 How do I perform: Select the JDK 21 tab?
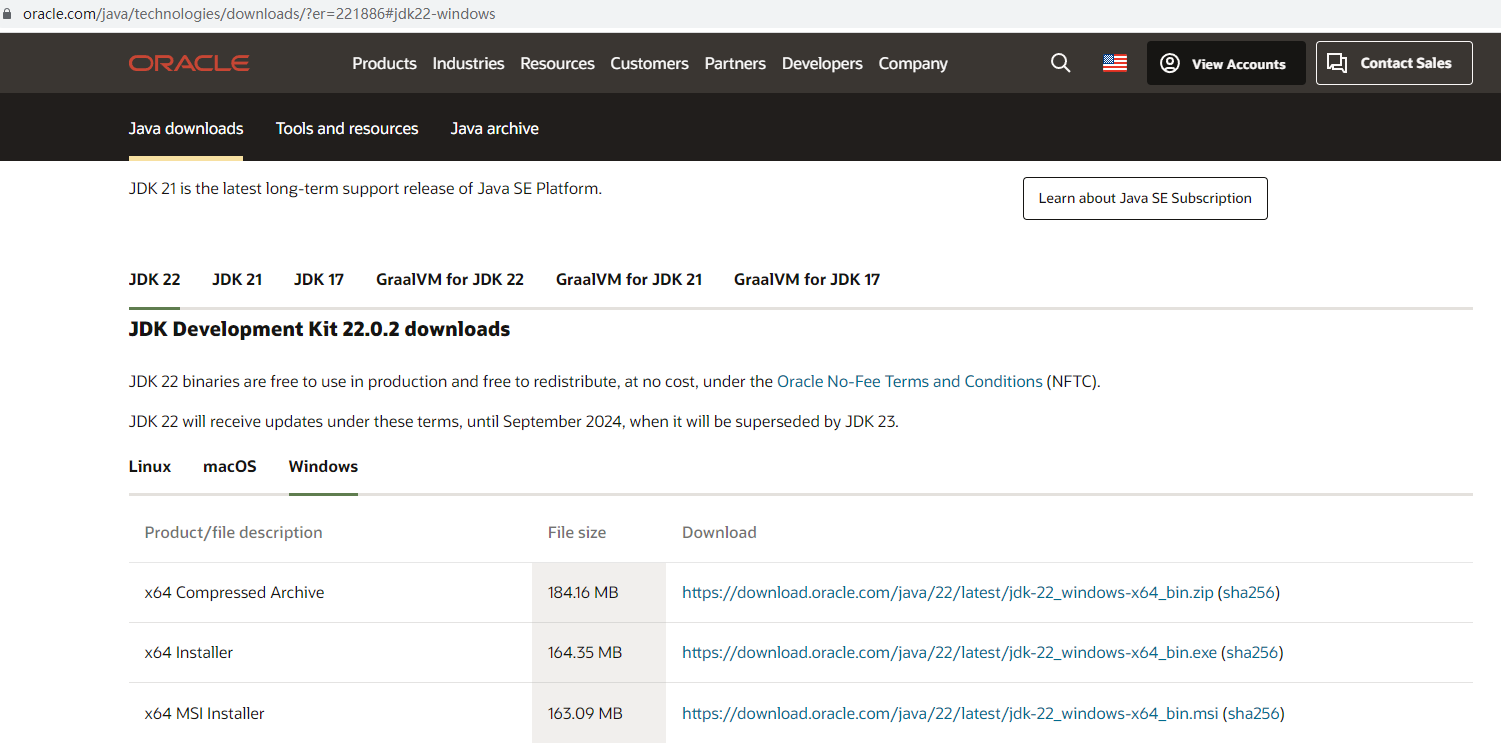point(237,279)
